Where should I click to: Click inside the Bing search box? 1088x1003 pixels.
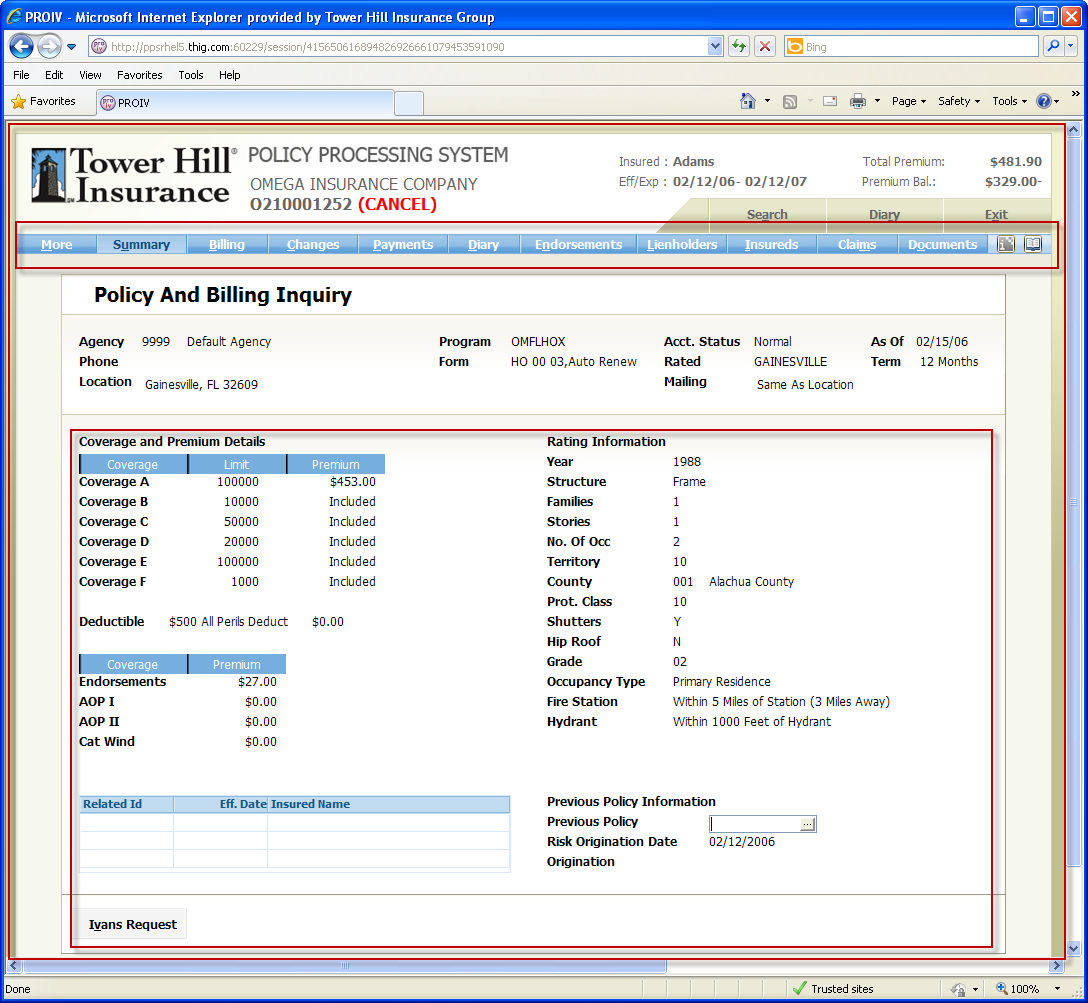pos(919,46)
